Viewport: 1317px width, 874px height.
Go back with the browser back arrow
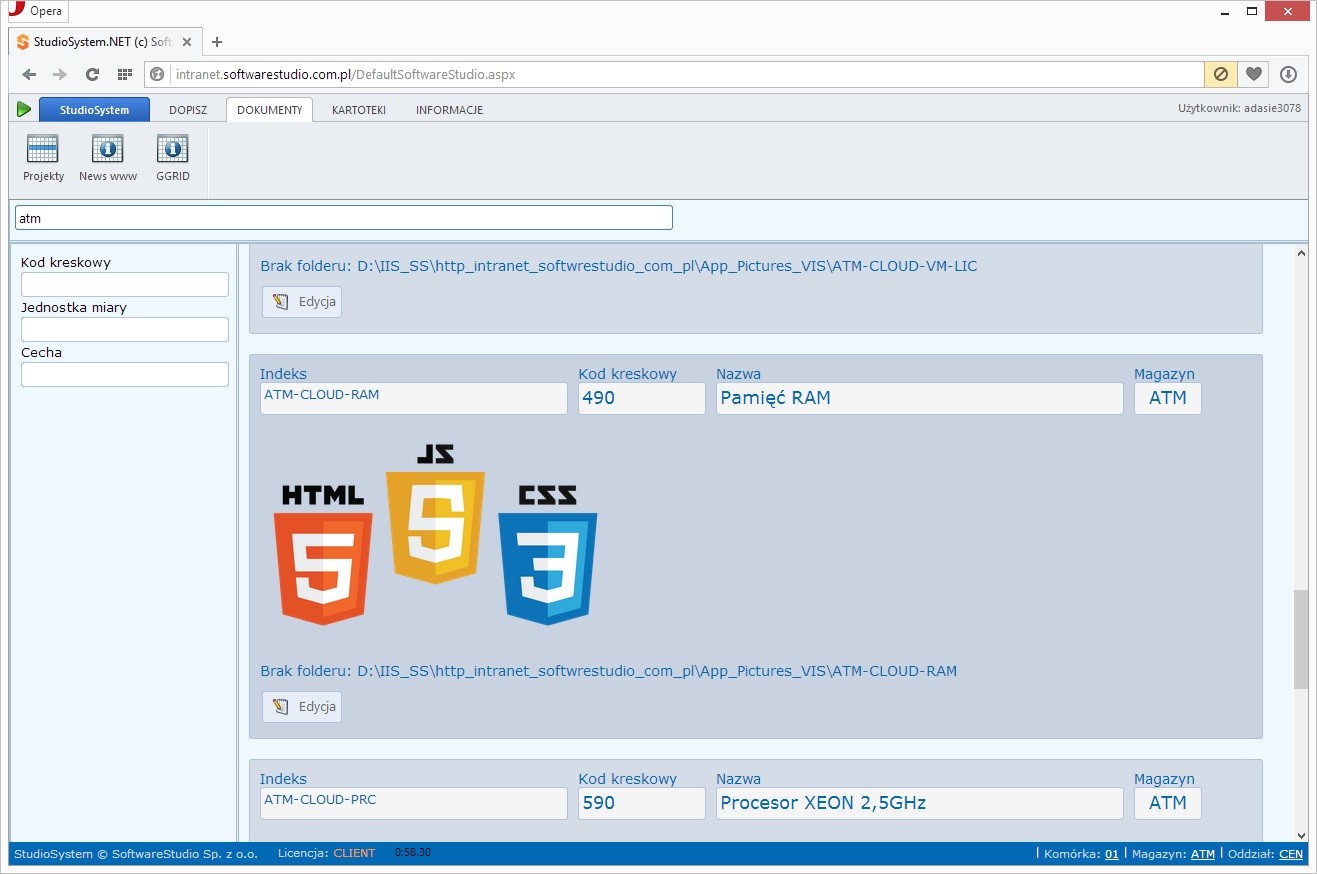(x=29, y=74)
